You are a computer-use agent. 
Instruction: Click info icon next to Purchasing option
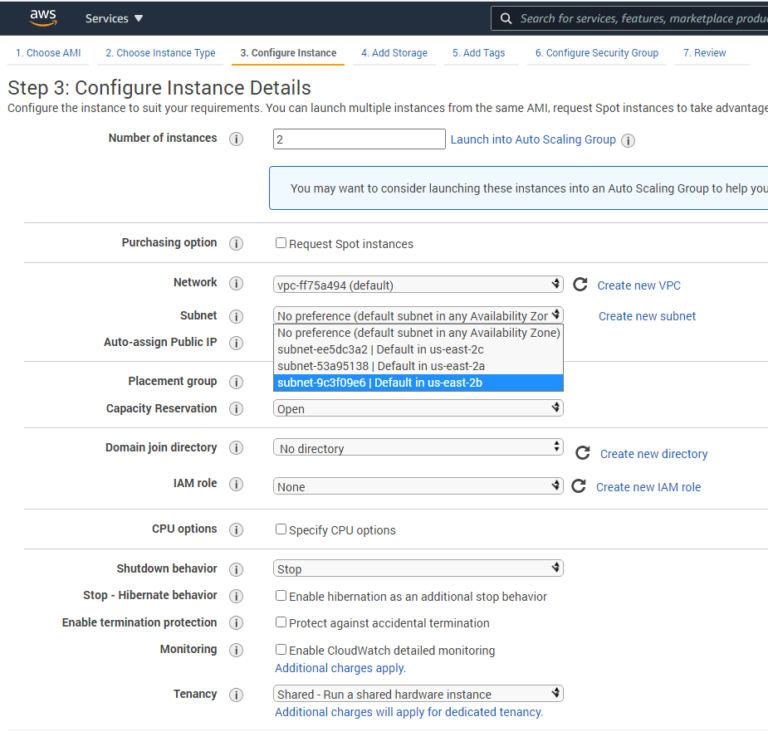236,243
